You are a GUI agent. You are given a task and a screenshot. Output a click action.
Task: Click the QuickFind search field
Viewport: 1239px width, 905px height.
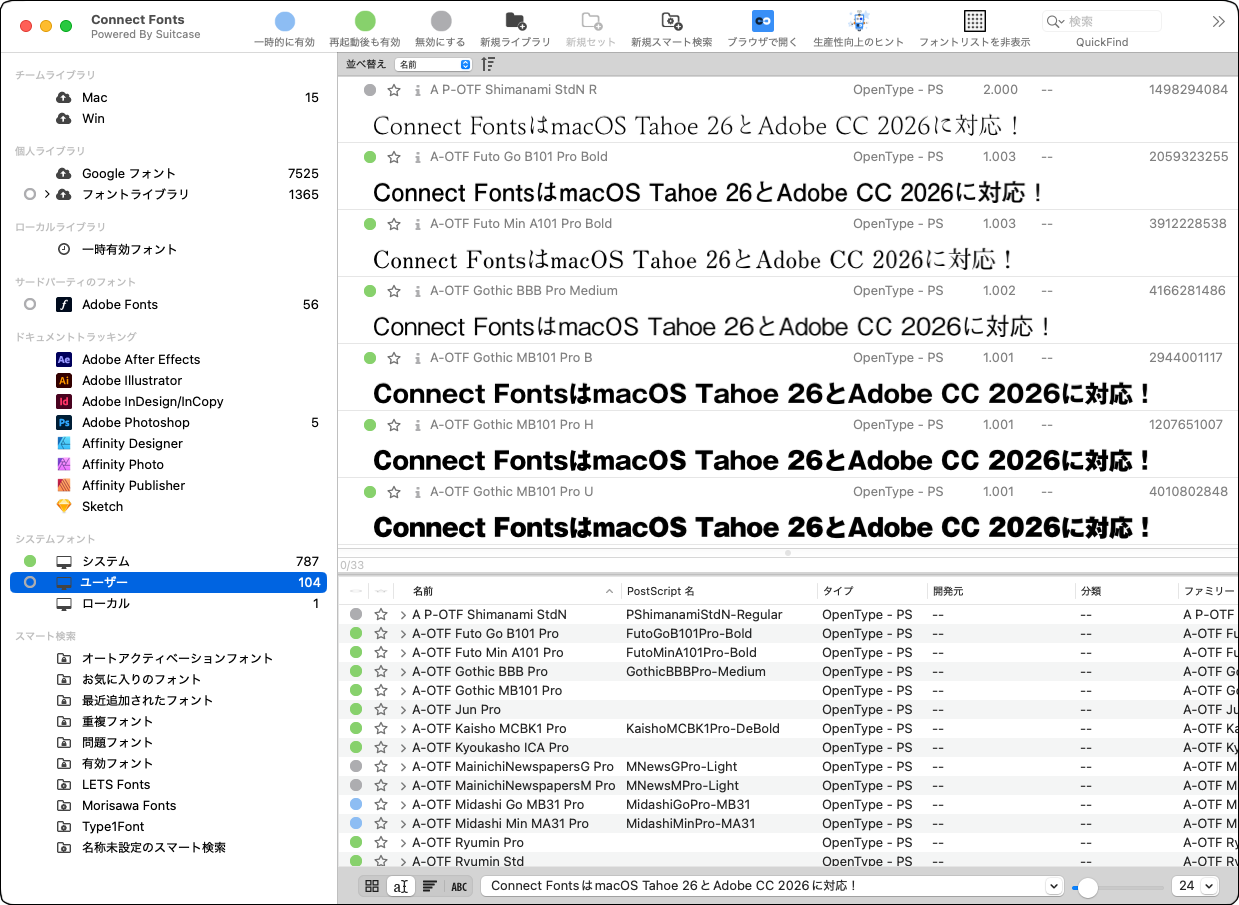pyautogui.click(x=1102, y=21)
